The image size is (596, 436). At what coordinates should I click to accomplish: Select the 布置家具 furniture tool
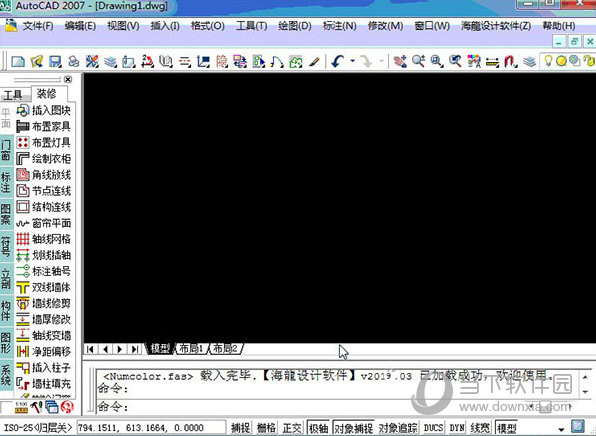pos(44,126)
